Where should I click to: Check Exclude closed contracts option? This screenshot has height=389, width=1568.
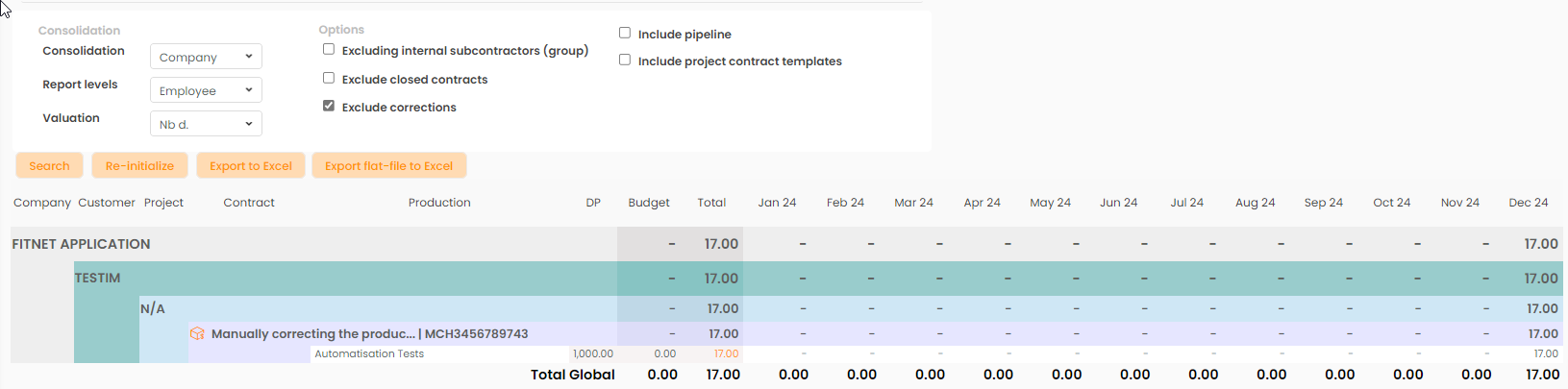coord(329,78)
